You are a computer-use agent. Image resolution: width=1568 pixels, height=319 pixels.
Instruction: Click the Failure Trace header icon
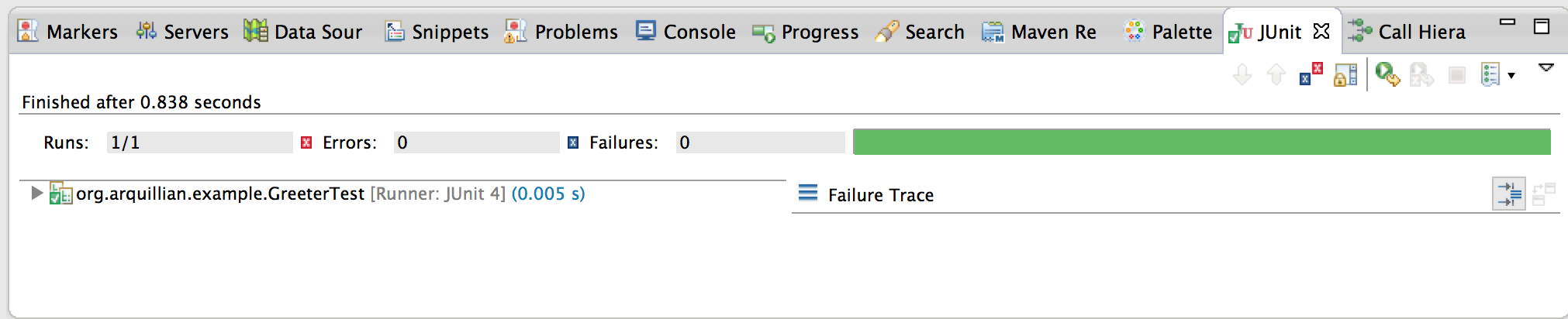807,192
